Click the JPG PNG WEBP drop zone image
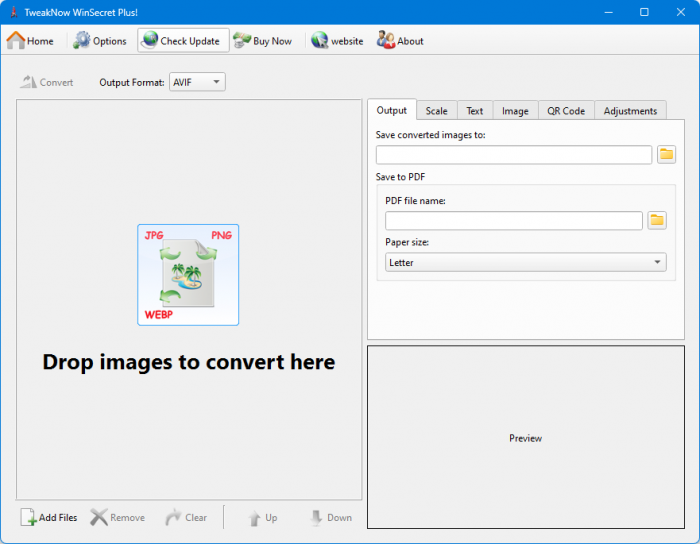The width and height of the screenshot is (700, 544). click(188, 275)
